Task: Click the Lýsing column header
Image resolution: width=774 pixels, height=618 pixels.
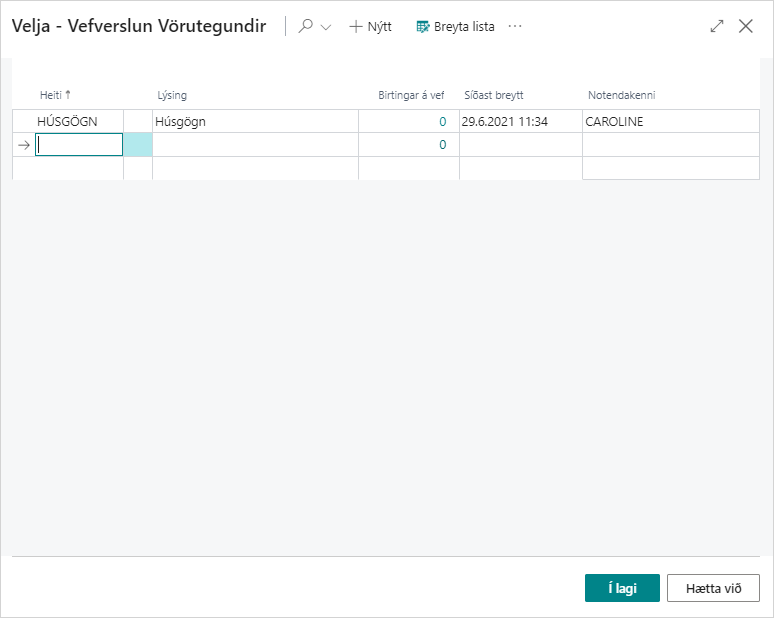Action: (172, 95)
